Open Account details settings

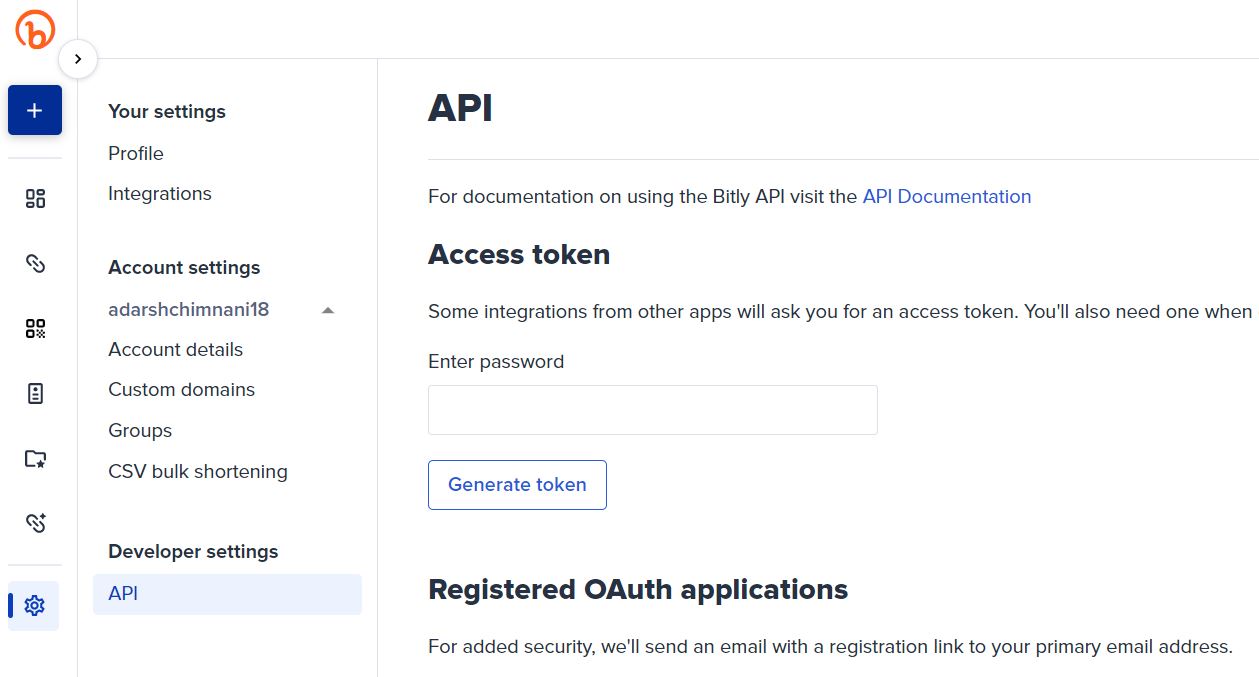tap(175, 349)
